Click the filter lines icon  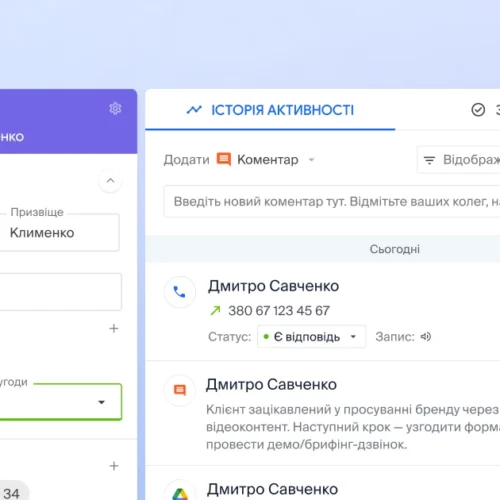(x=429, y=160)
